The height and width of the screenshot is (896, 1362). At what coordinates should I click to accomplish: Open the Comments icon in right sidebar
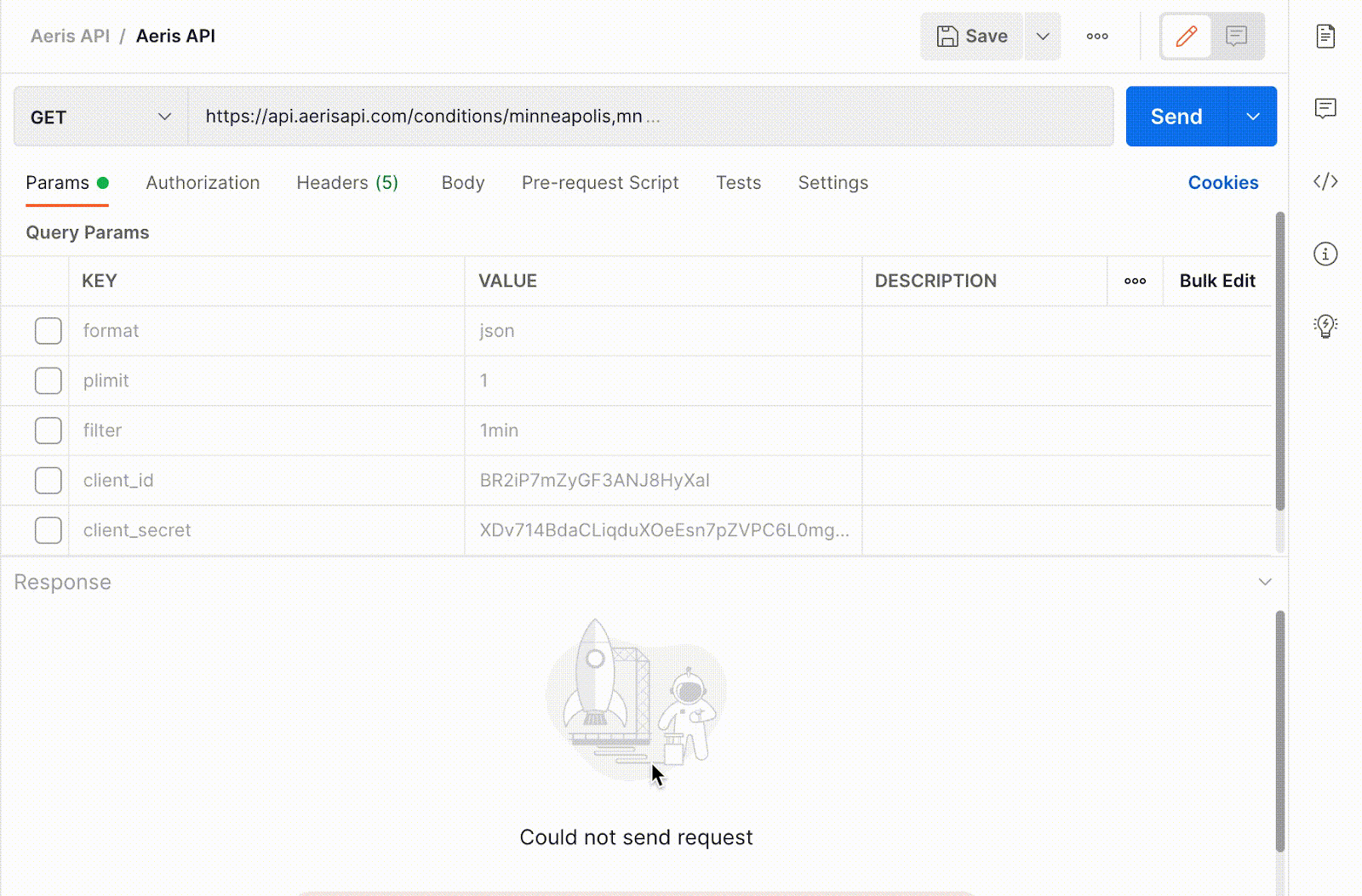[1325, 108]
